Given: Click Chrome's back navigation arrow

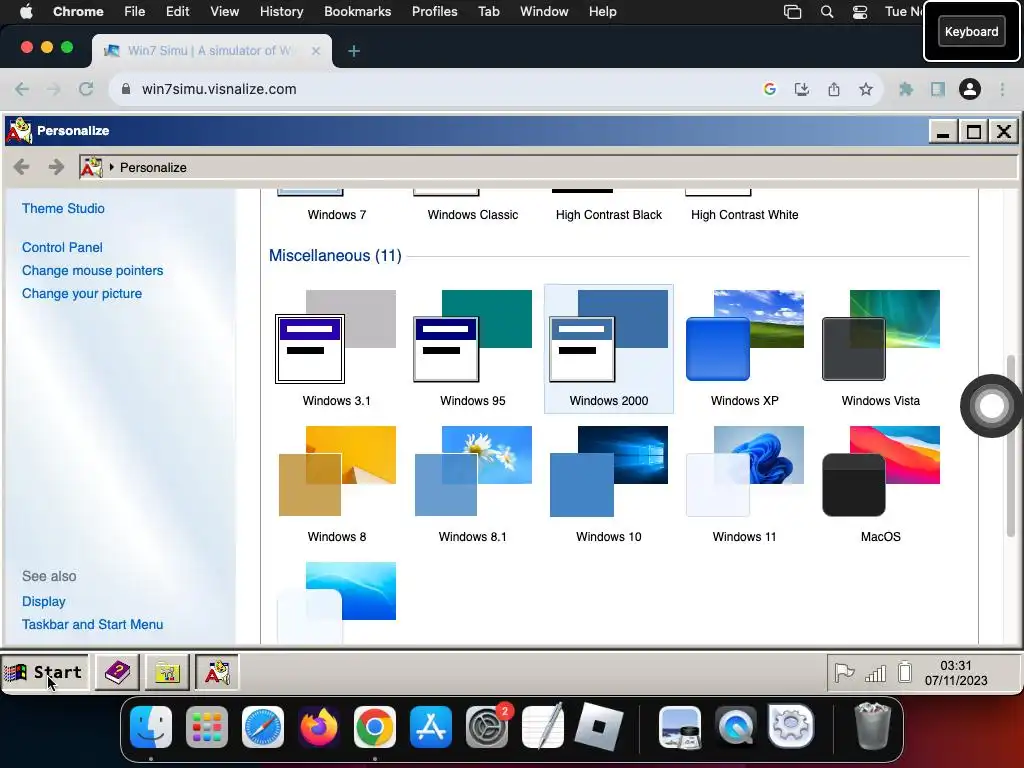Looking at the screenshot, I should [x=22, y=89].
